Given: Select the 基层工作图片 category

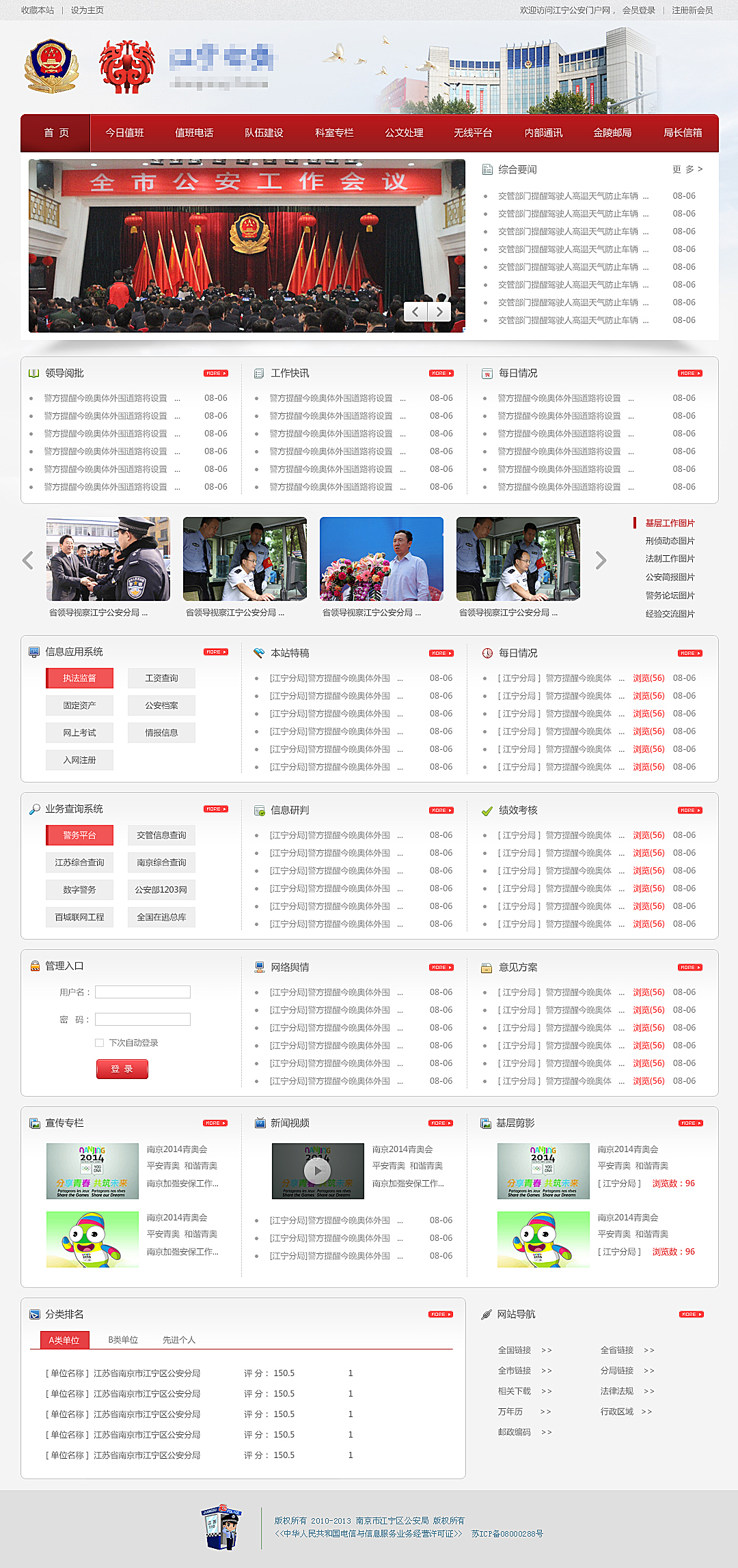Looking at the screenshot, I should click(670, 523).
